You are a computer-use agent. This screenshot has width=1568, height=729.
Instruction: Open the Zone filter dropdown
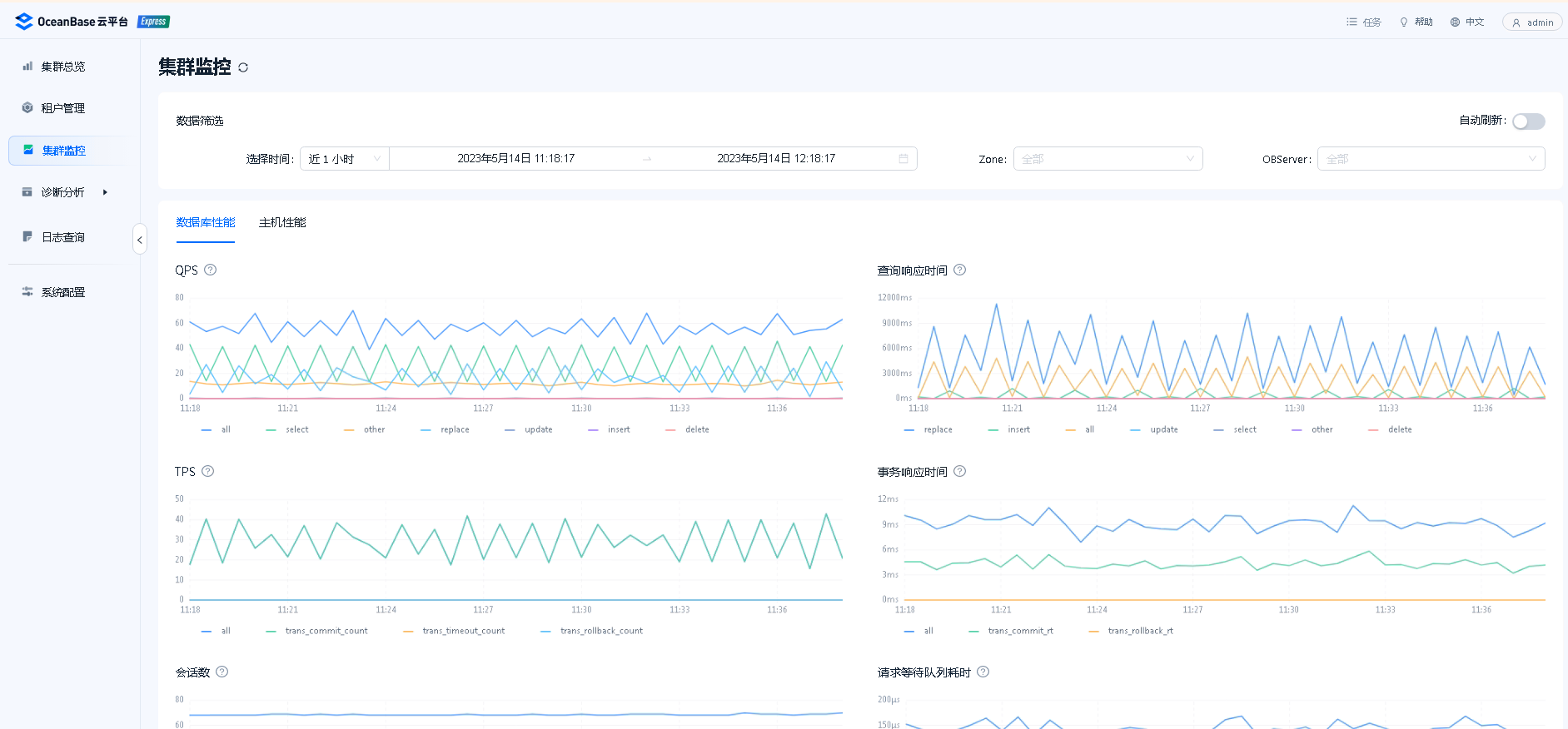click(x=1108, y=158)
